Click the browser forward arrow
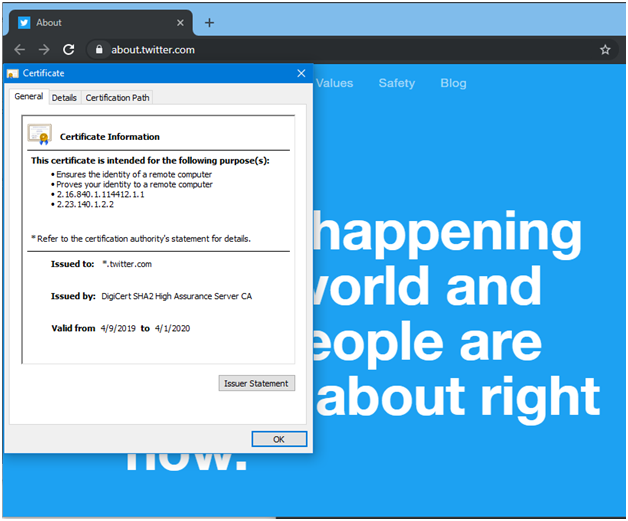The image size is (628, 521). coord(44,50)
